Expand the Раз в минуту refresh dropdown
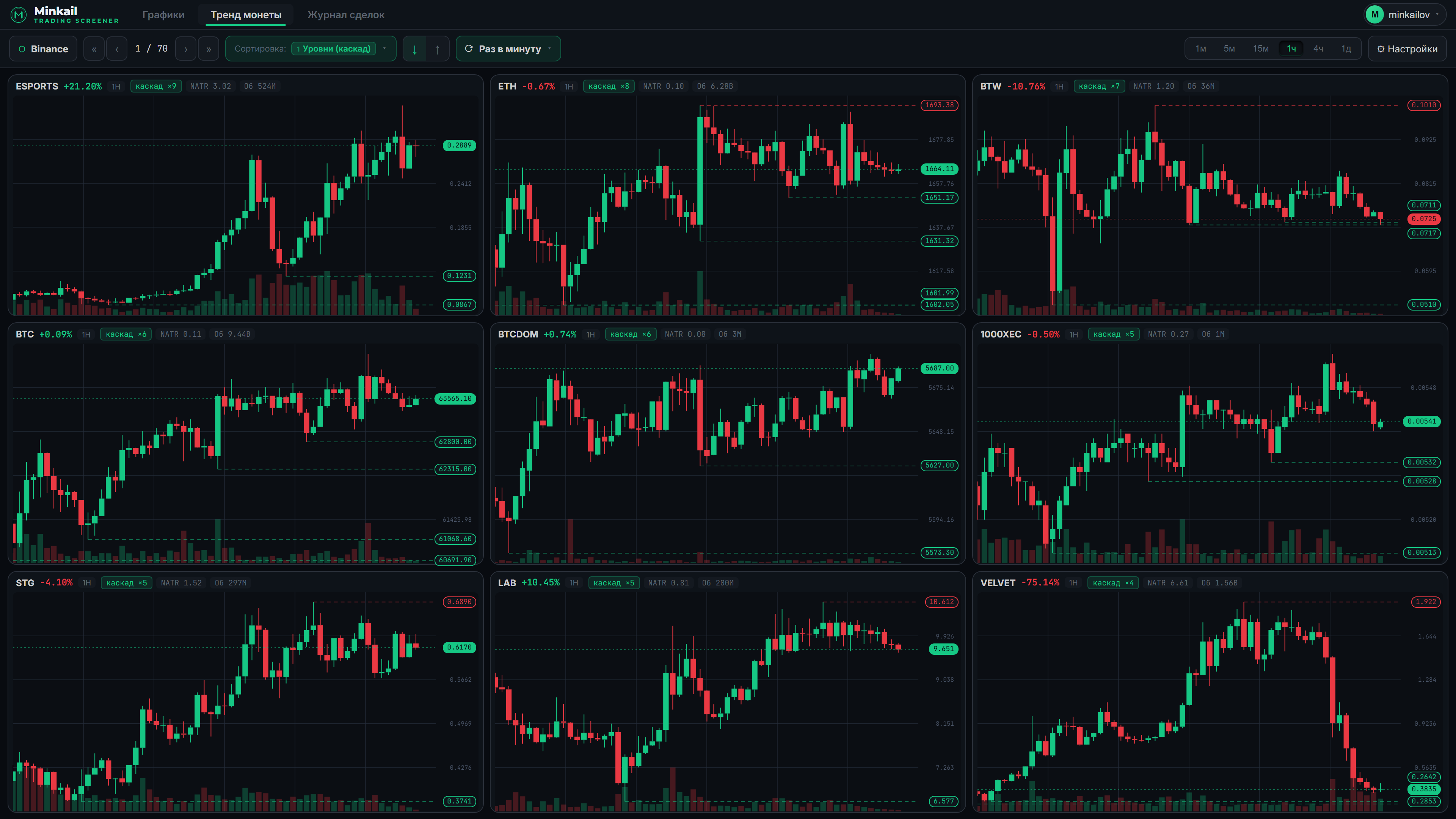This screenshot has height=819, width=1456. [x=508, y=49]
